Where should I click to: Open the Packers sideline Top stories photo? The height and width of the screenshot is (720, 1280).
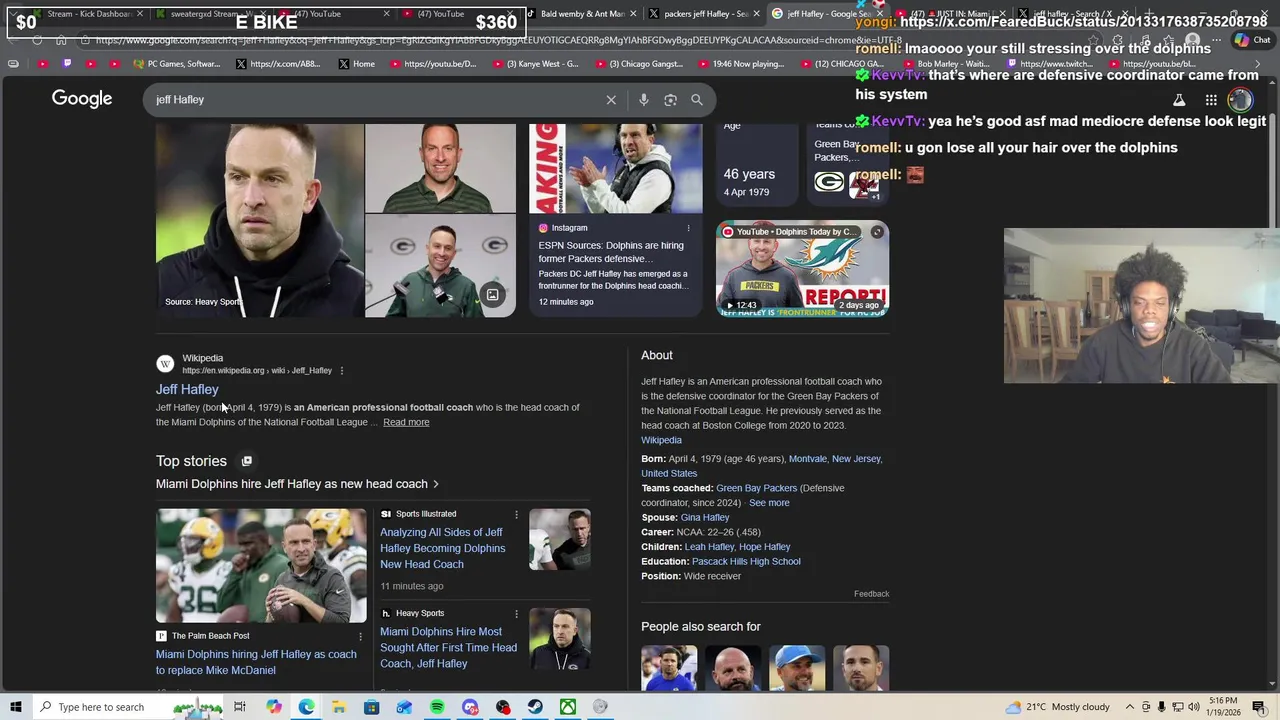(261, 566)
